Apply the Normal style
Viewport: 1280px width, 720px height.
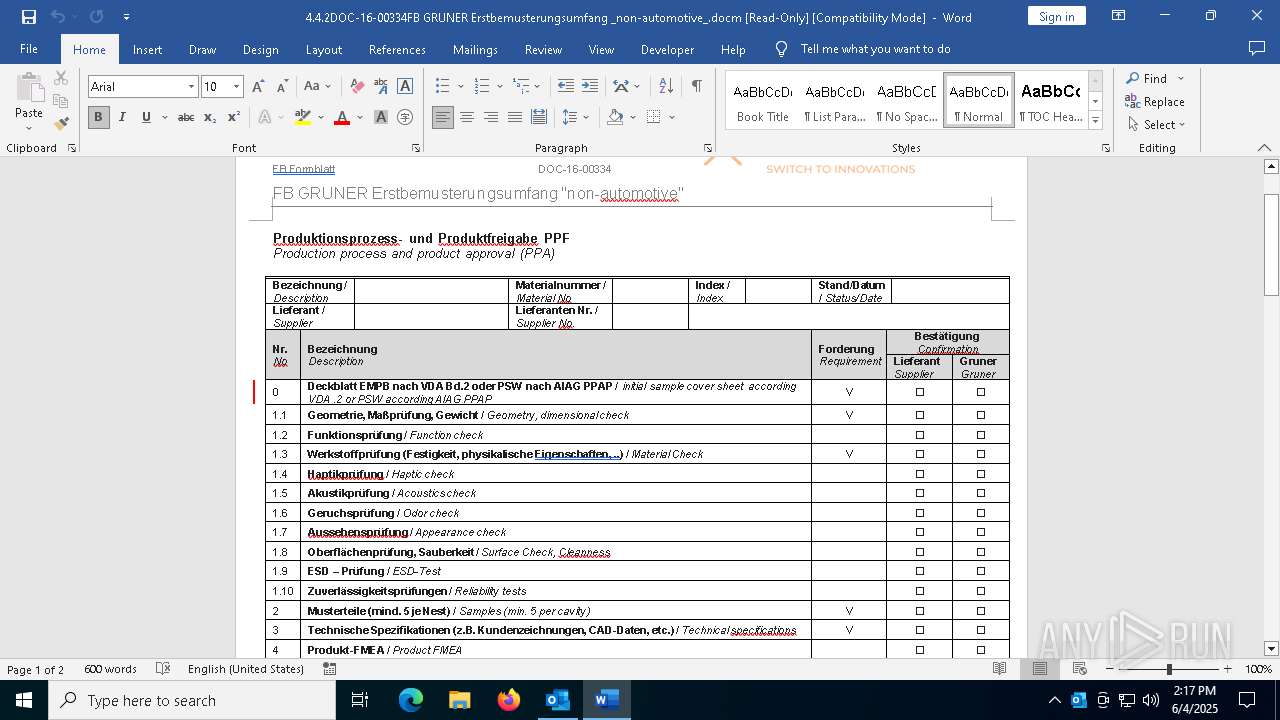point(978,100)
